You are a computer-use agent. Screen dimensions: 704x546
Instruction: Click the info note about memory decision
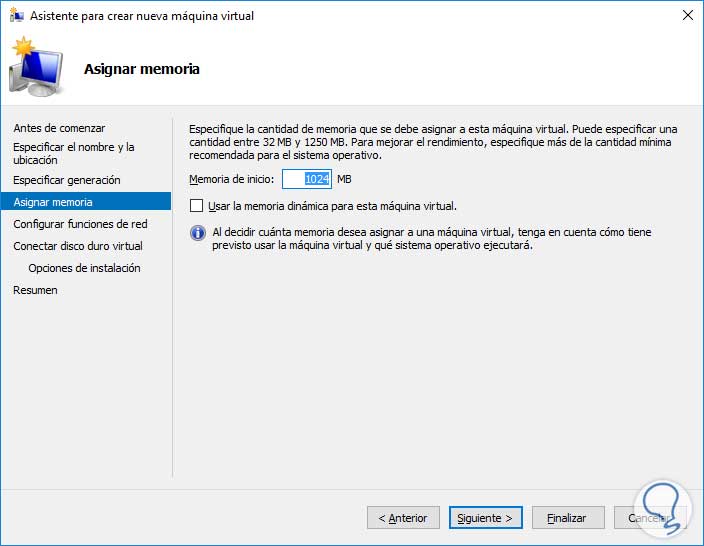coord(431,238)
